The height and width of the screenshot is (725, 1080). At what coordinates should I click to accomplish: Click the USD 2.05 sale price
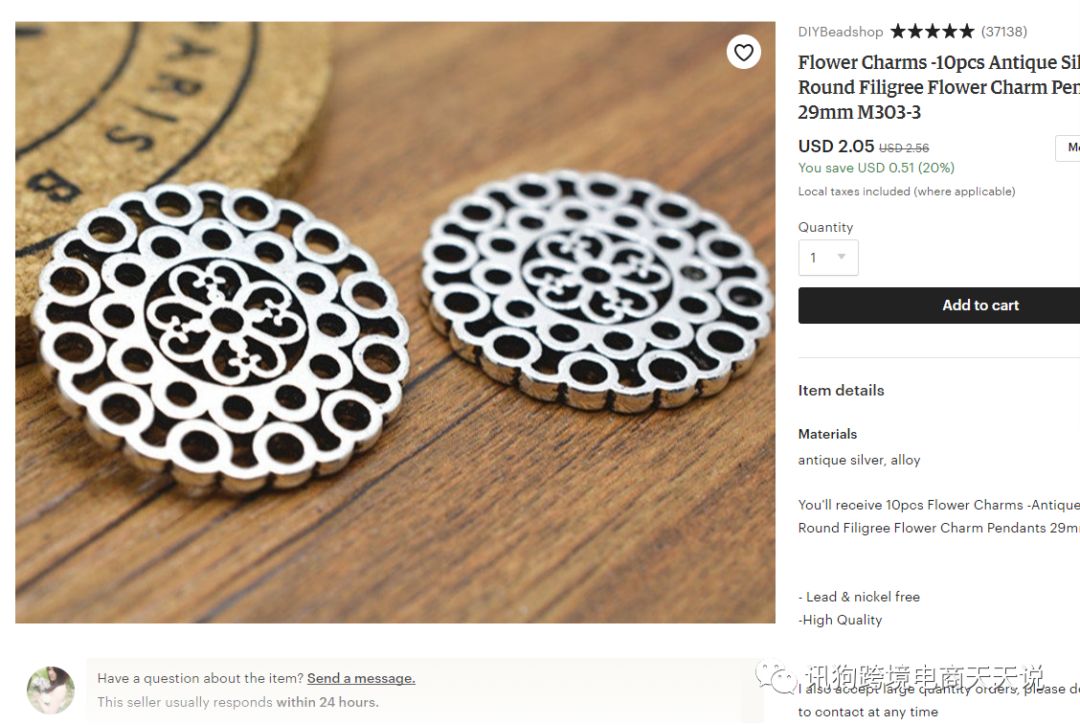click(836, 146)
